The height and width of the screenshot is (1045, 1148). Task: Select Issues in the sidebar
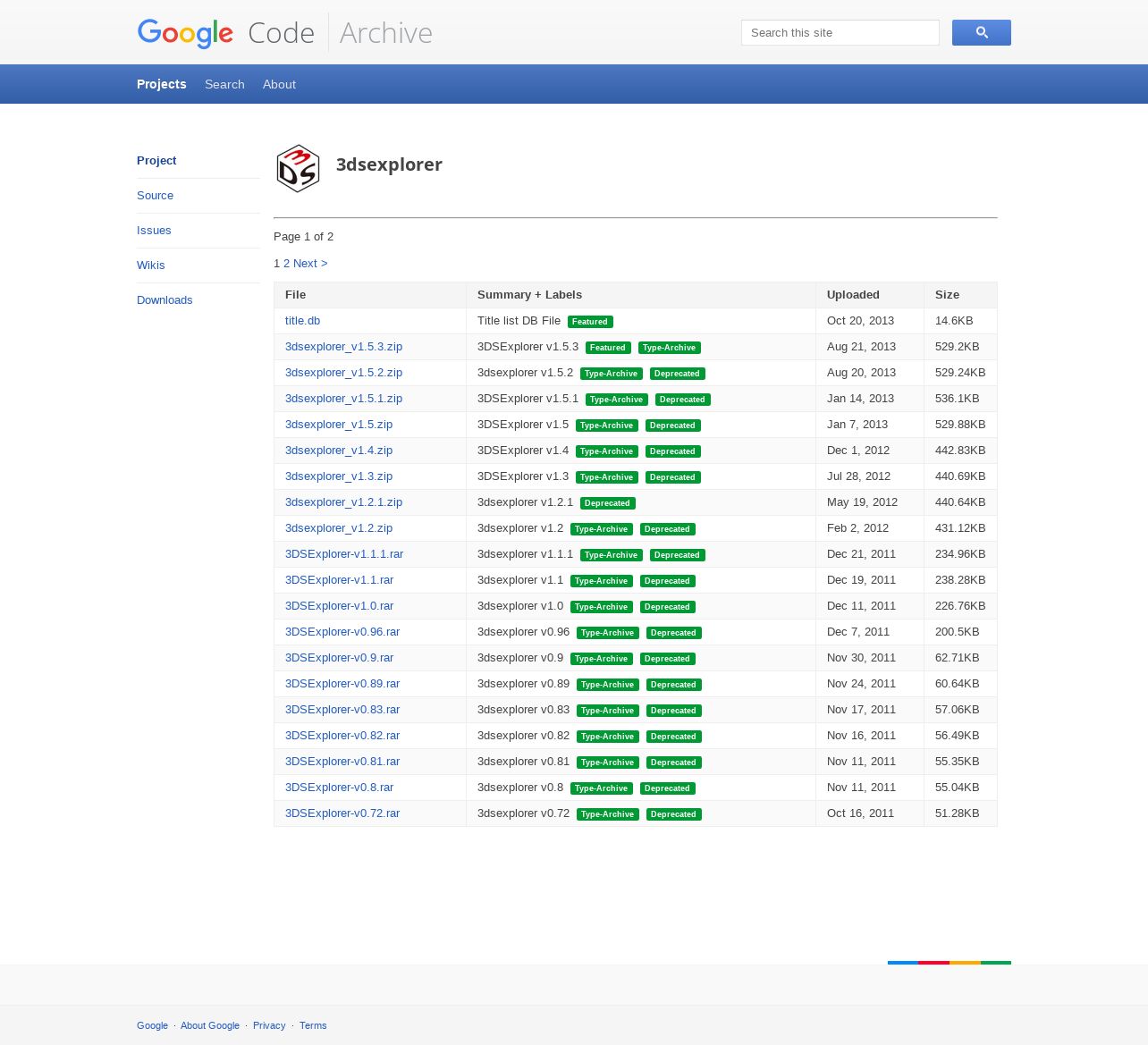154,231
